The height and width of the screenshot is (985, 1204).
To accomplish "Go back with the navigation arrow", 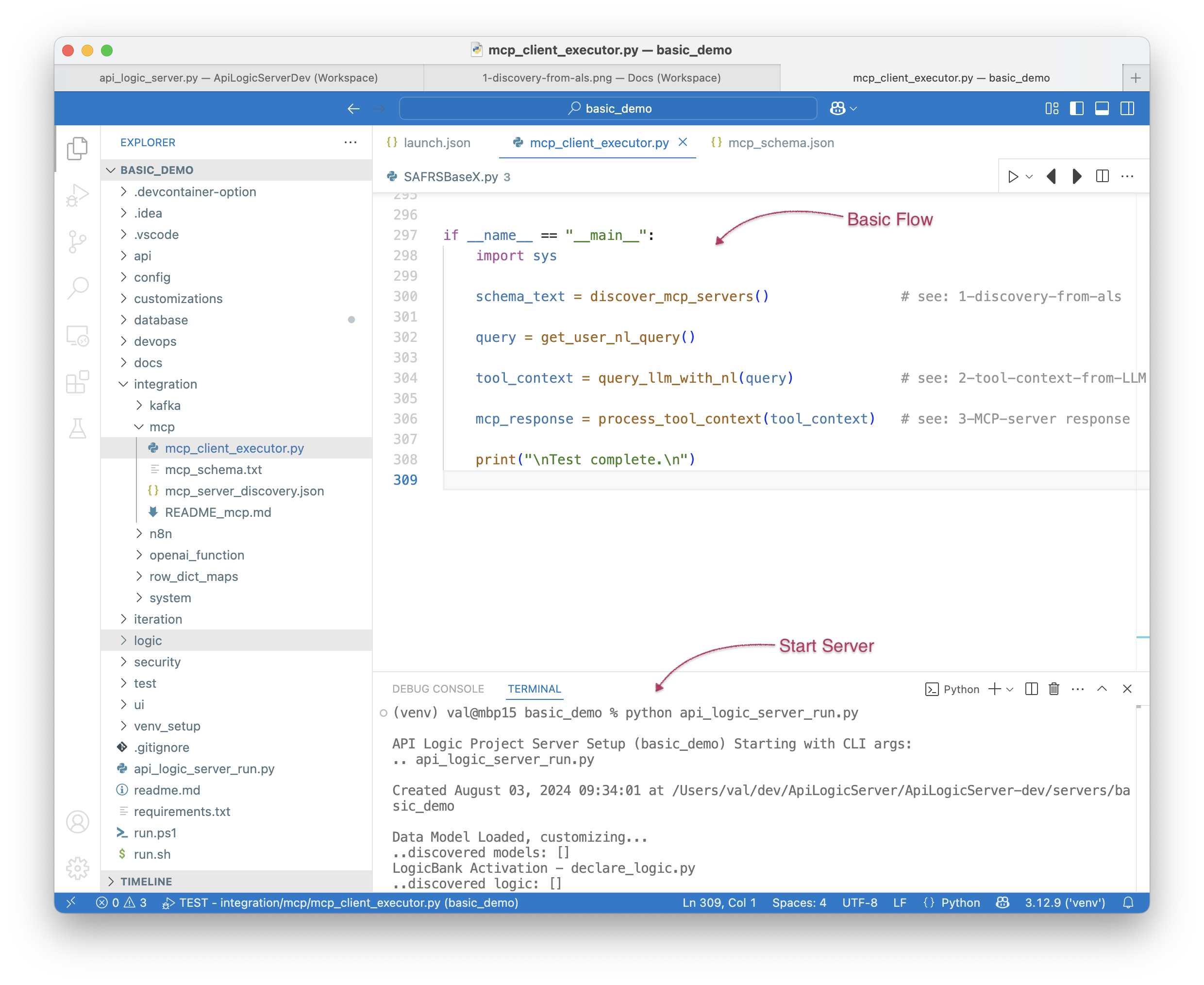I will coord(353,108).
